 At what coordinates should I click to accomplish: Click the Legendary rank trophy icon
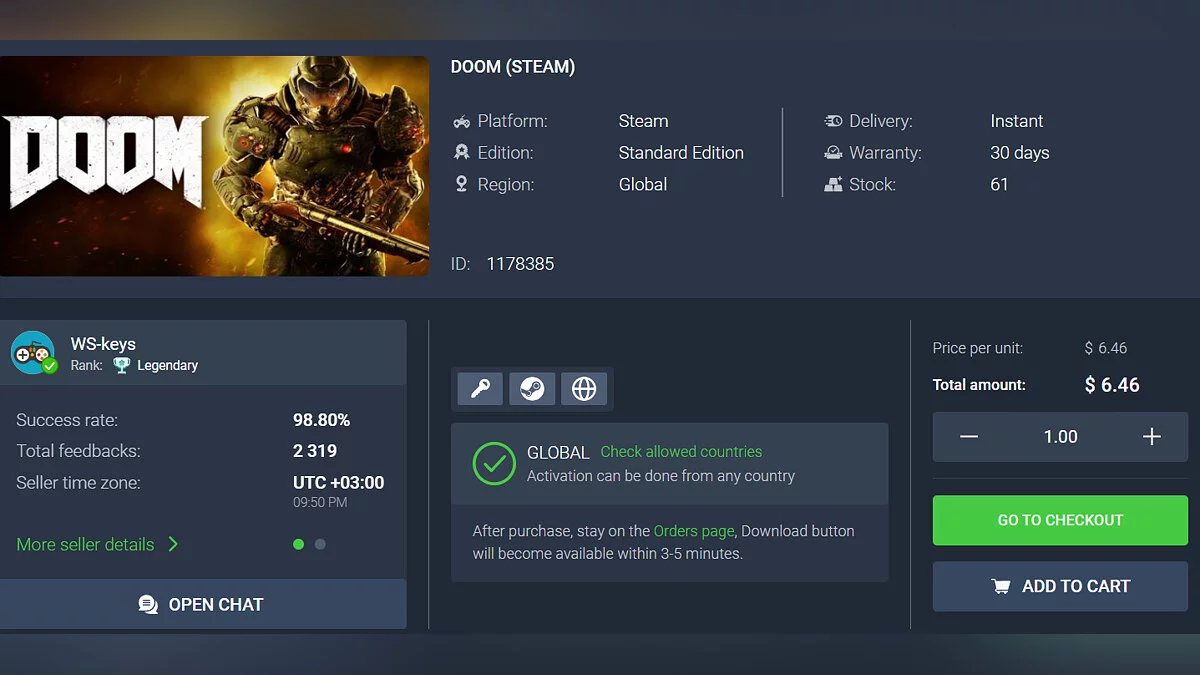(x=121, y=366)
